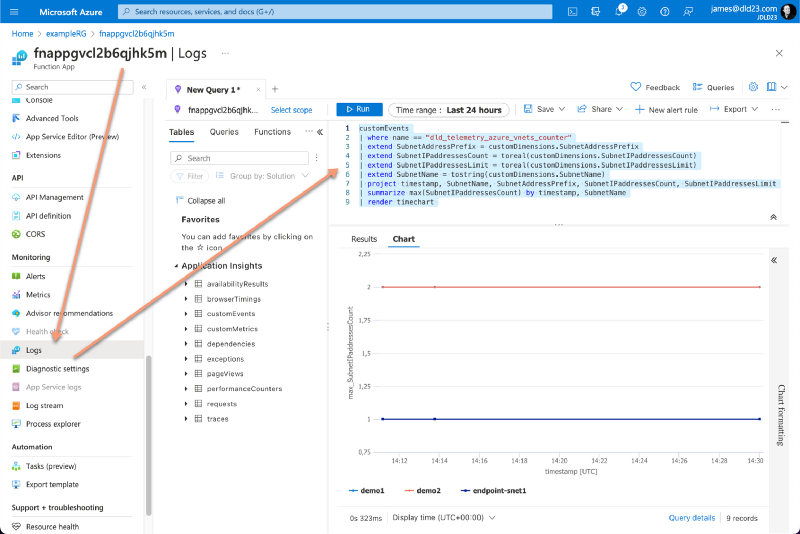Open Diagnostic settings
Image resolution: width=800 pixels, height=534 pixels.
(57, 369)
